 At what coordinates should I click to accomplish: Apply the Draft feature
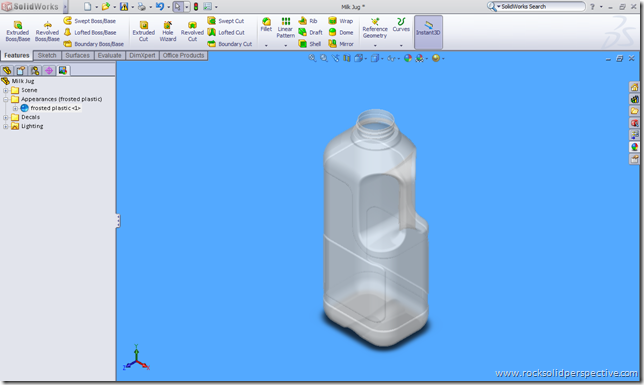click(310, 32)
